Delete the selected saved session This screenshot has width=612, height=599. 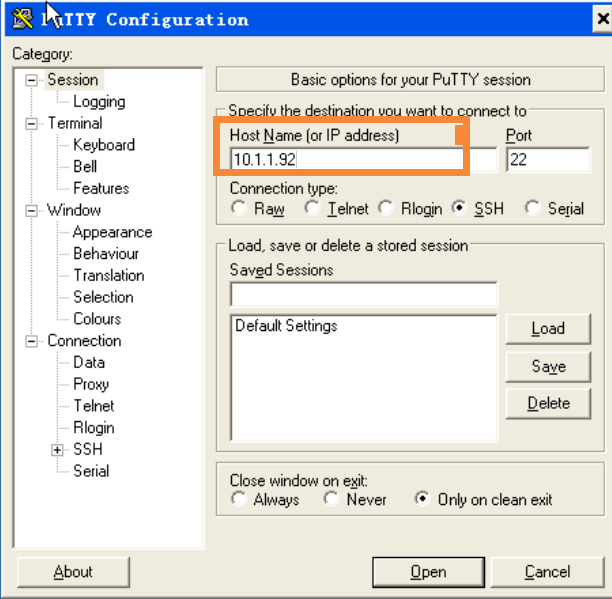[x=548, y=403]
